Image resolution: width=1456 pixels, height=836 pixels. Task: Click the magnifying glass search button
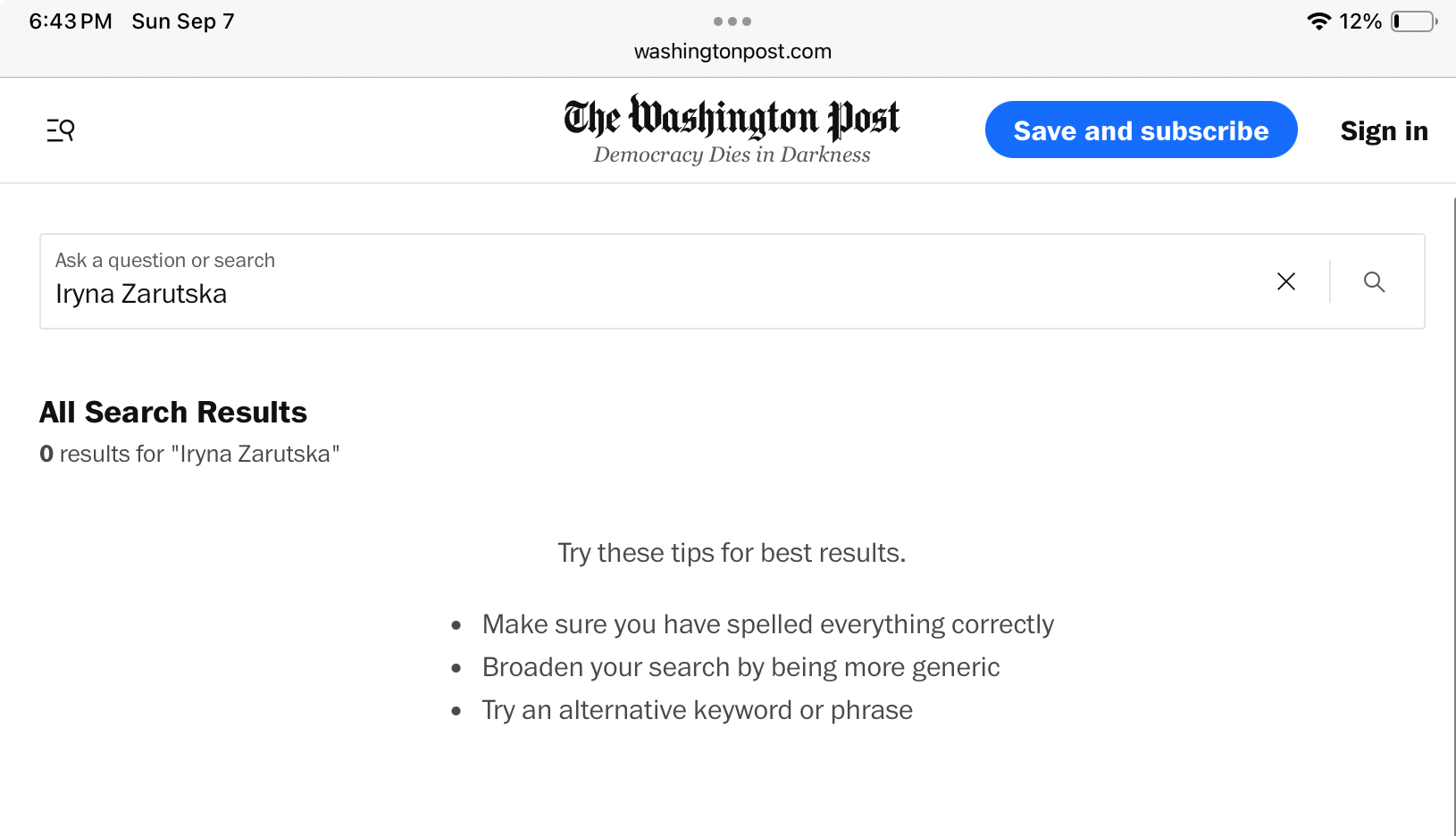click(1374, 282)
